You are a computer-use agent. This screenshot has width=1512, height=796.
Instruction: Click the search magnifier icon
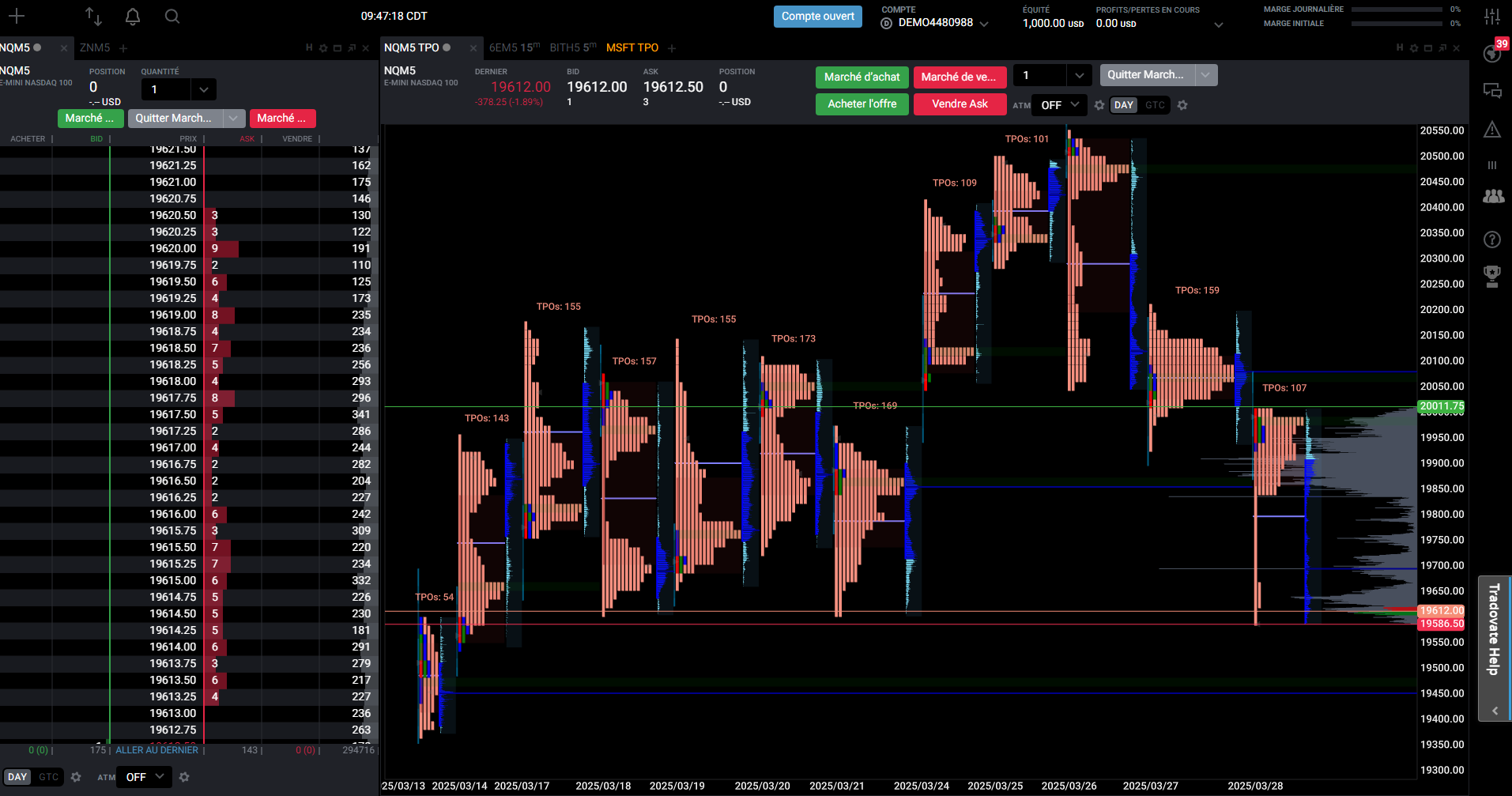tap(172, 16)
